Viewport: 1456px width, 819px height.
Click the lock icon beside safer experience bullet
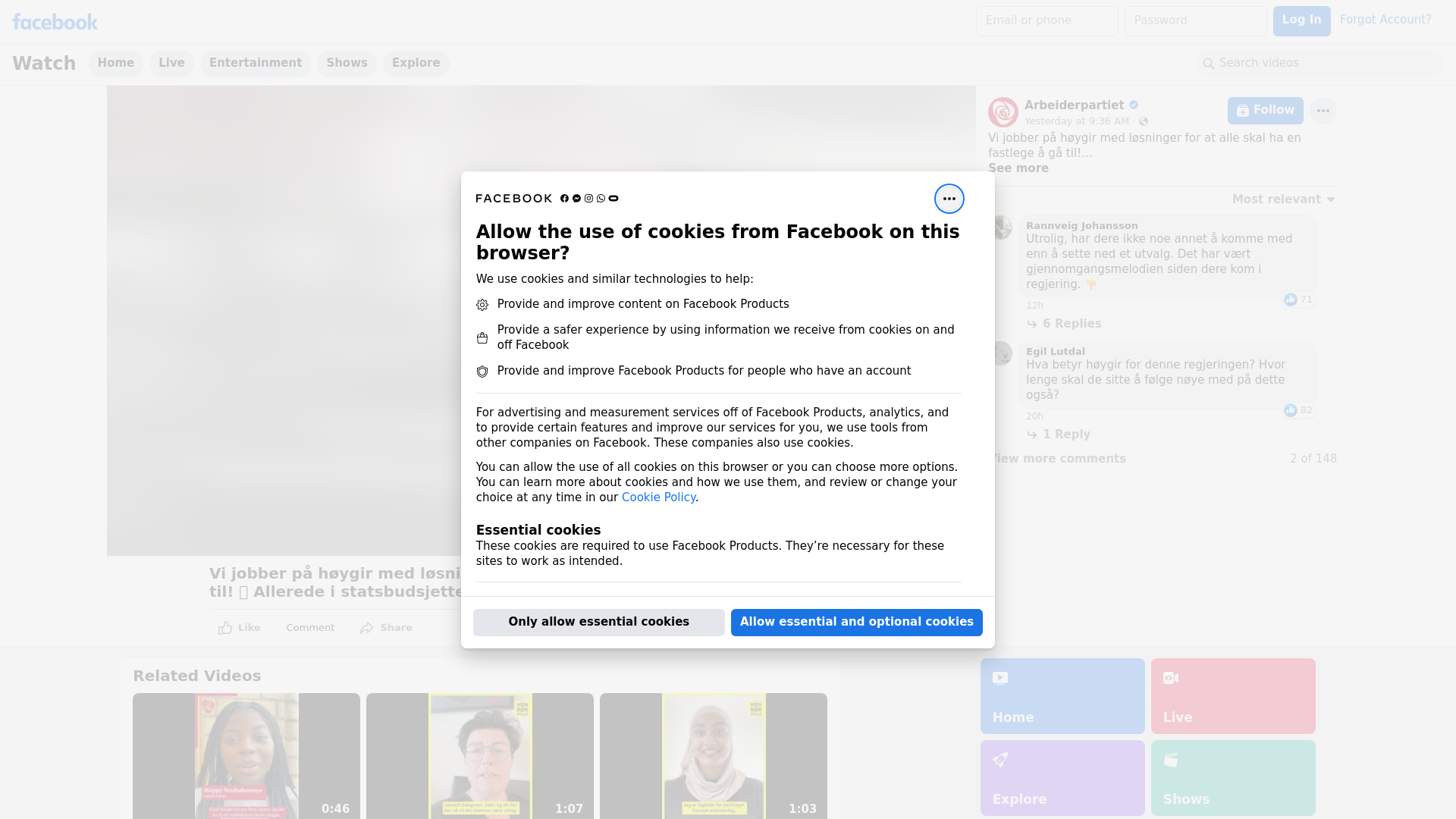(482, 338)
